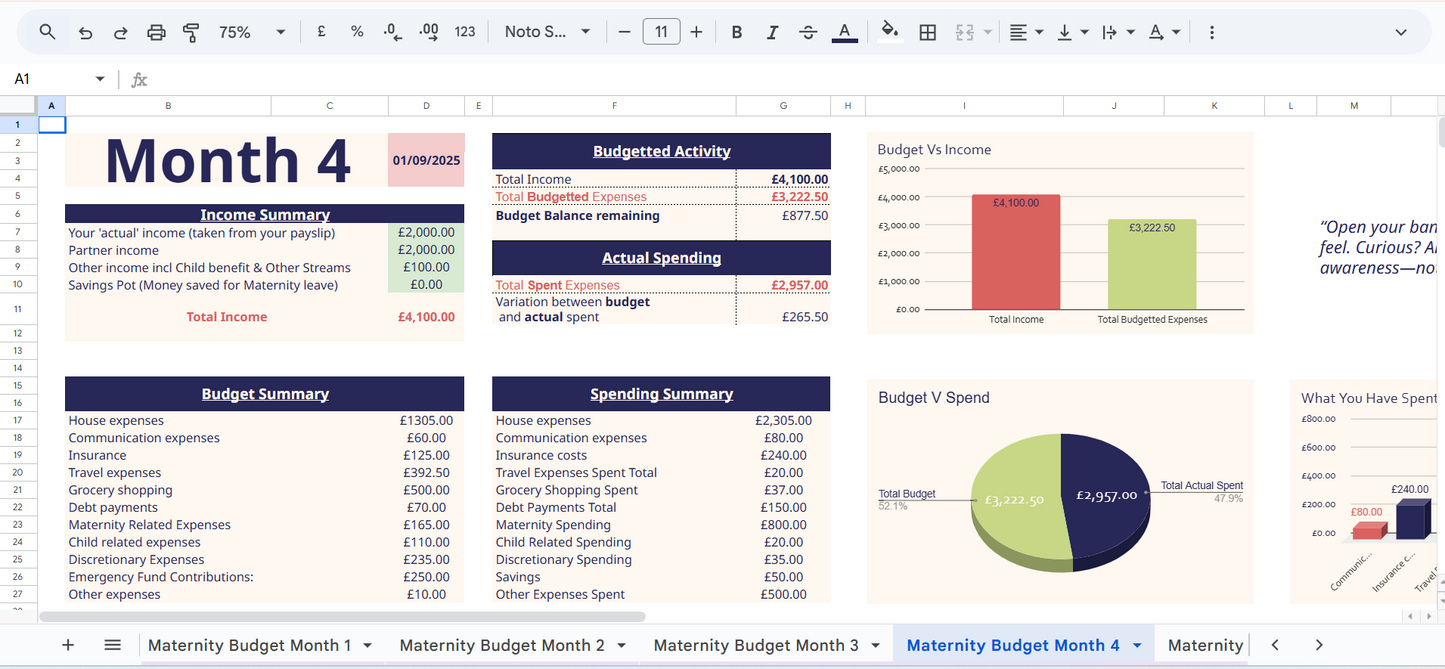Switch to Maternity Budget Month 1 tab
The image size is (1445, 669).
point(250,645)
